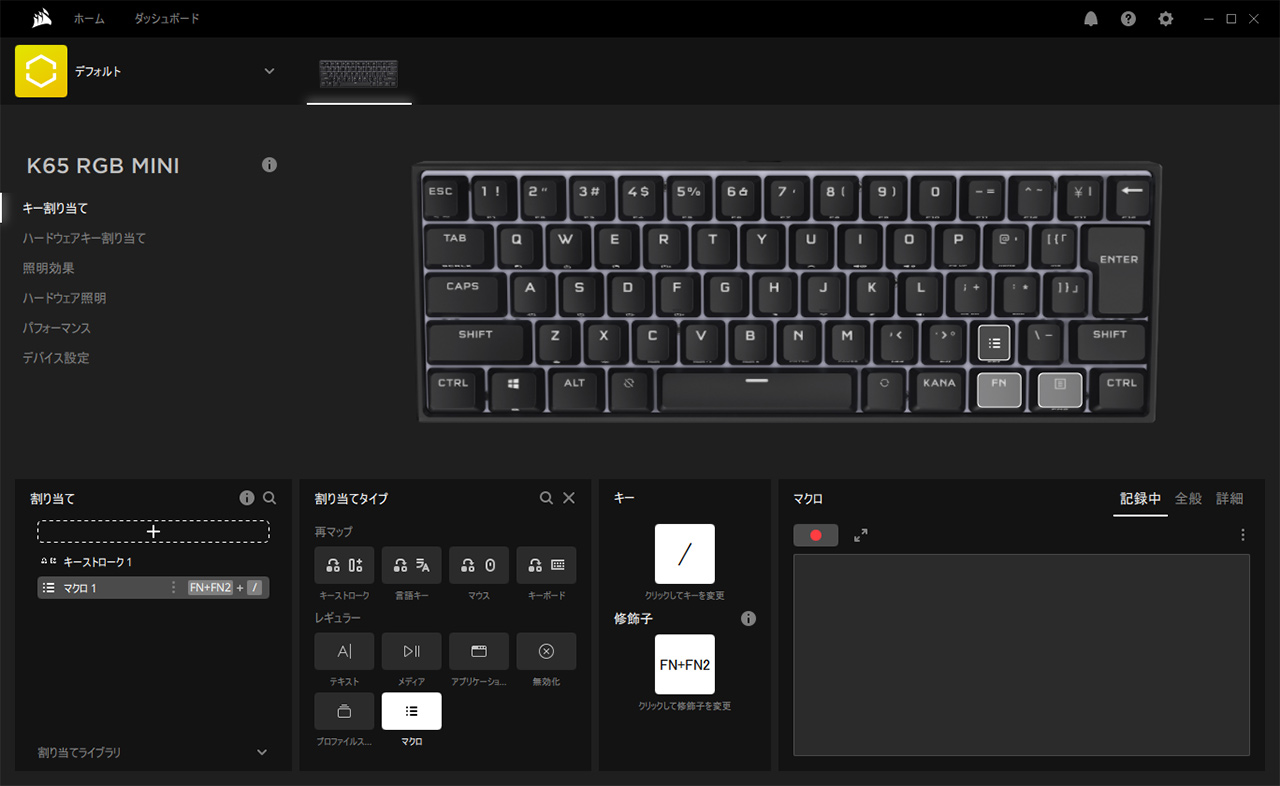The image size is (1280, 786).
Task: Select the ENTER key on the keyboard
Action: point(1119,269)
